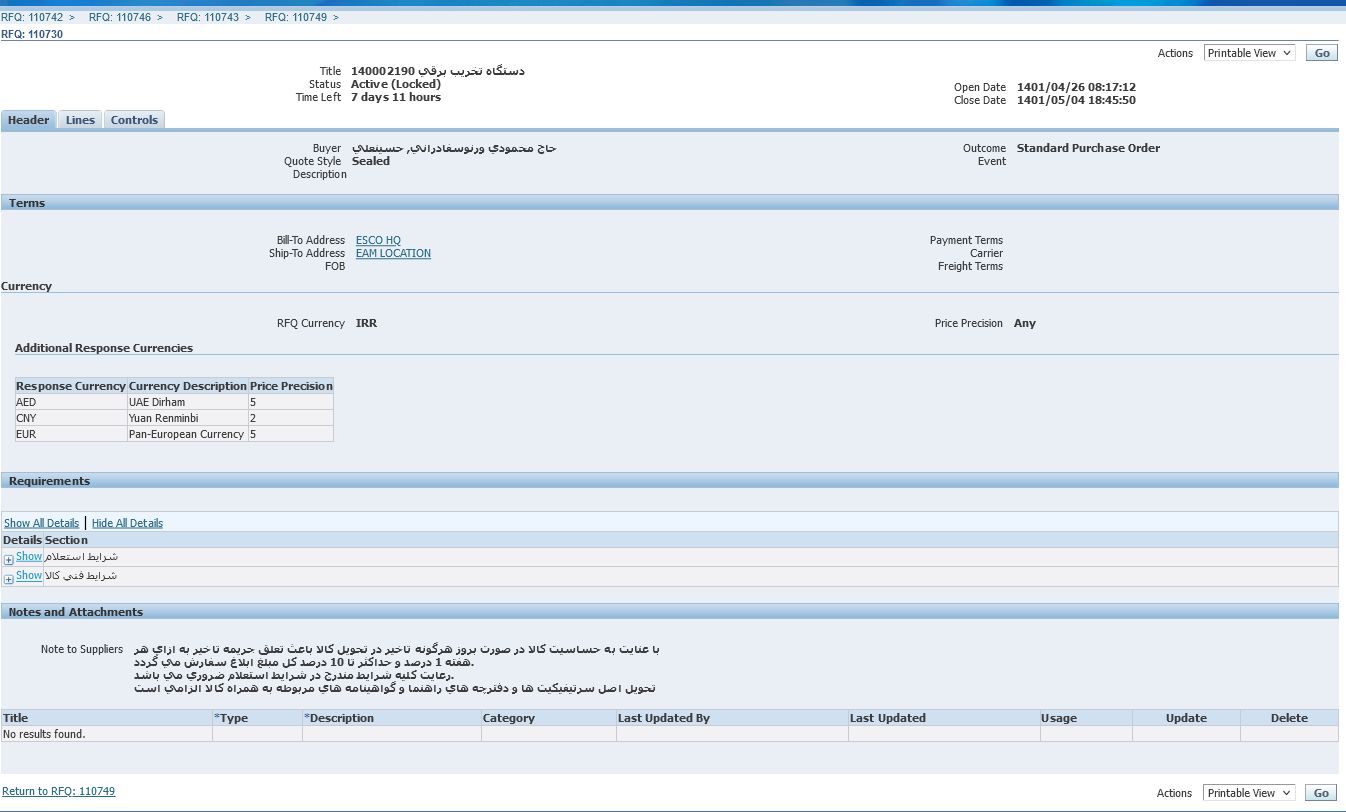Select the UAE Dirham description cell
The height and width of the screenshot is (812, 1346).
188,402
